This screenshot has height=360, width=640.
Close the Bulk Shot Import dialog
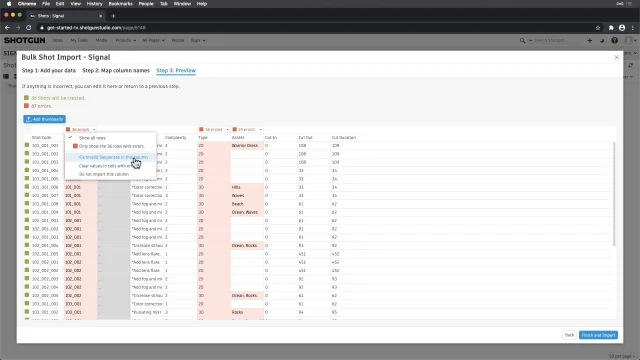pyautogui.click(x=616, y=58)
